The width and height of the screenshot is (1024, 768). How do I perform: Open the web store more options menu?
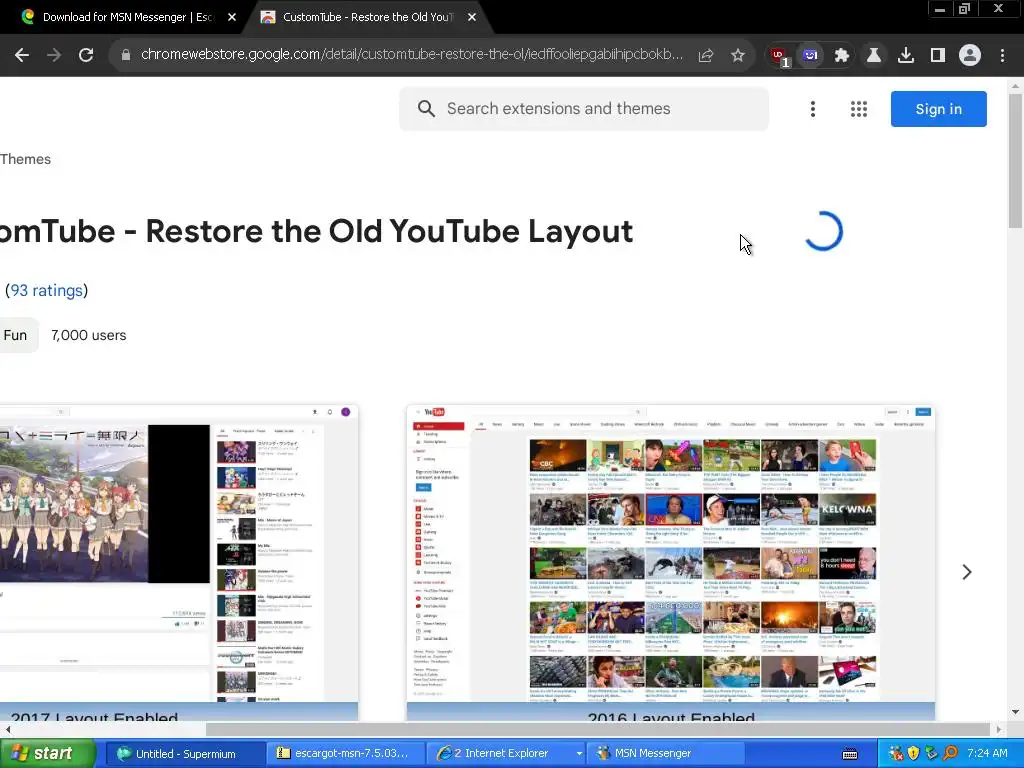tap(812, 109)
